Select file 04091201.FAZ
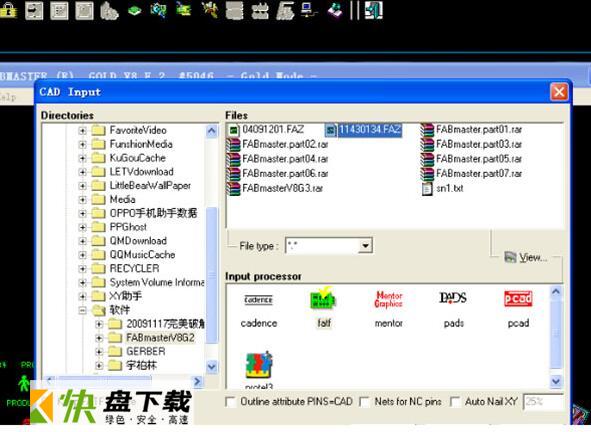The height and width of the screenshot is (432, 591). tap(266, 130)
